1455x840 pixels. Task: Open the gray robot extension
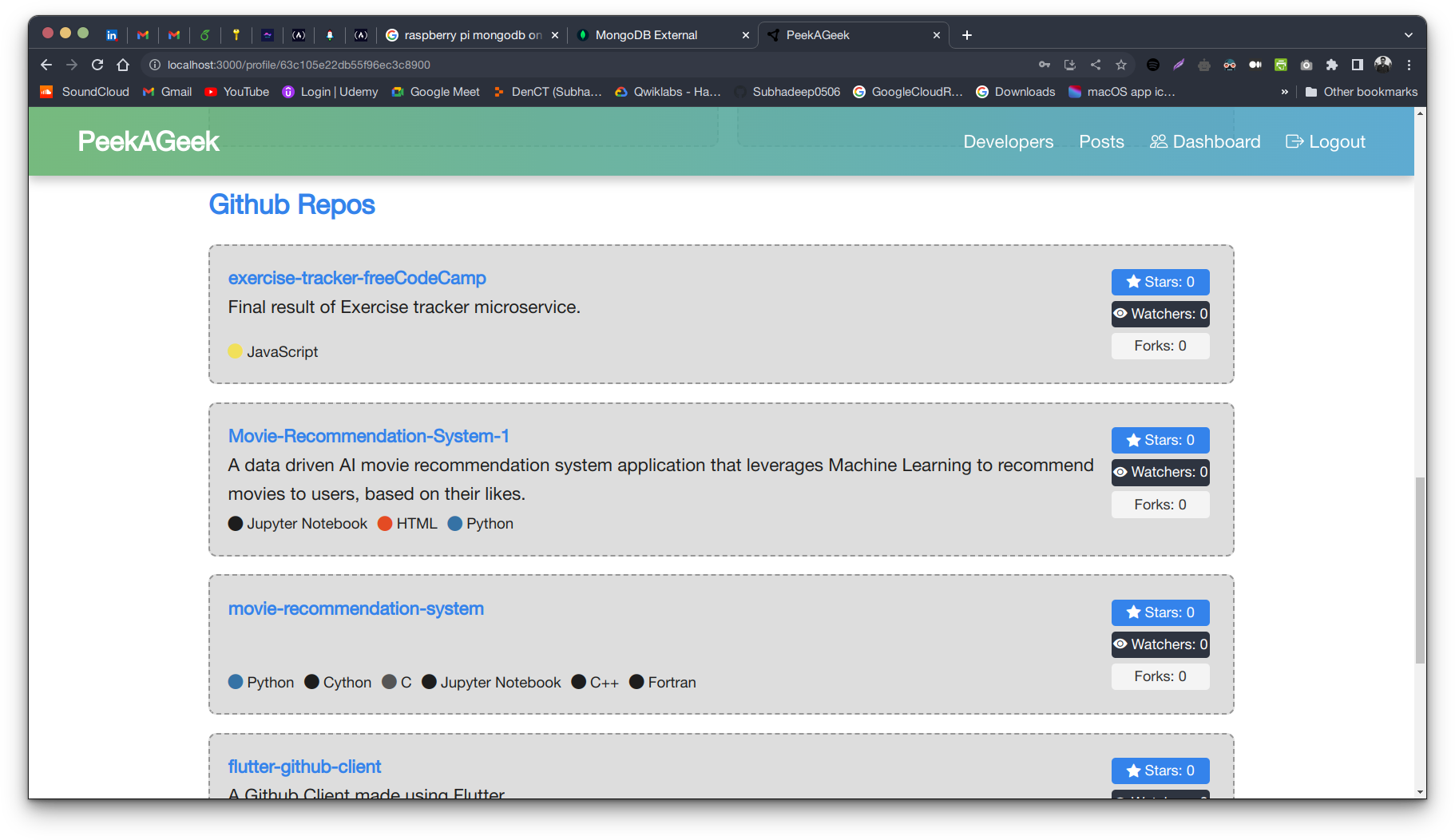(1204, 65)
